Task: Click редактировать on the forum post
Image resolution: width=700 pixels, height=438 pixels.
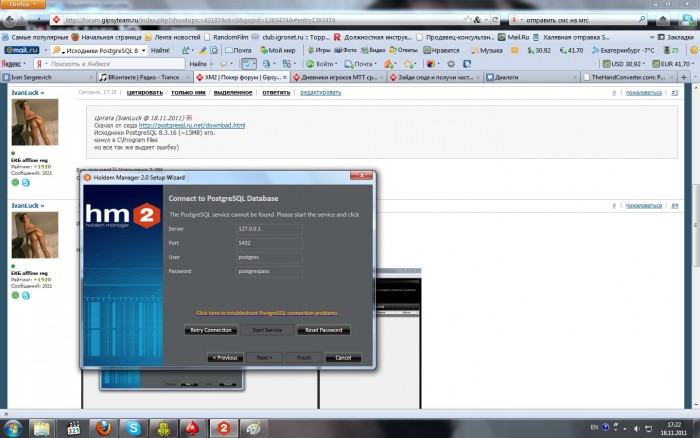Action: point(321,92)
